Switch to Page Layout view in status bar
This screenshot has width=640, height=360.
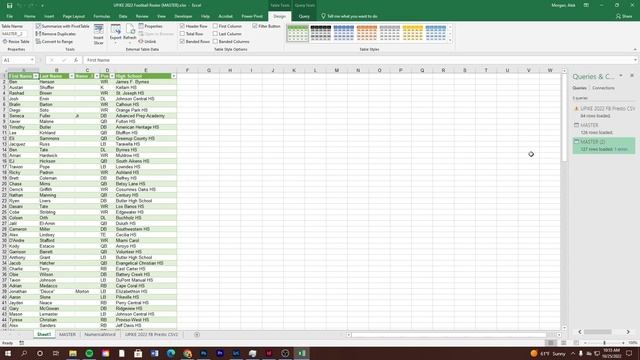(564, 343)
